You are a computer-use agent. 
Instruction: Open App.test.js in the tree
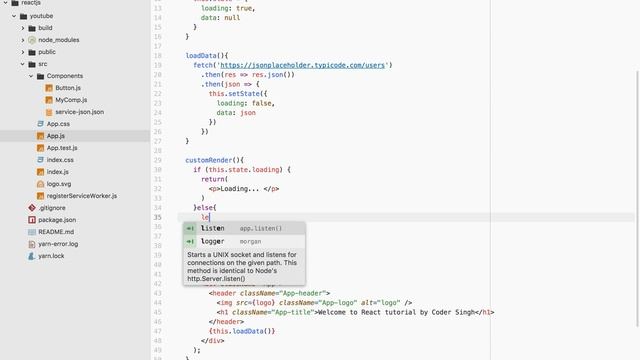coord(62,148)
